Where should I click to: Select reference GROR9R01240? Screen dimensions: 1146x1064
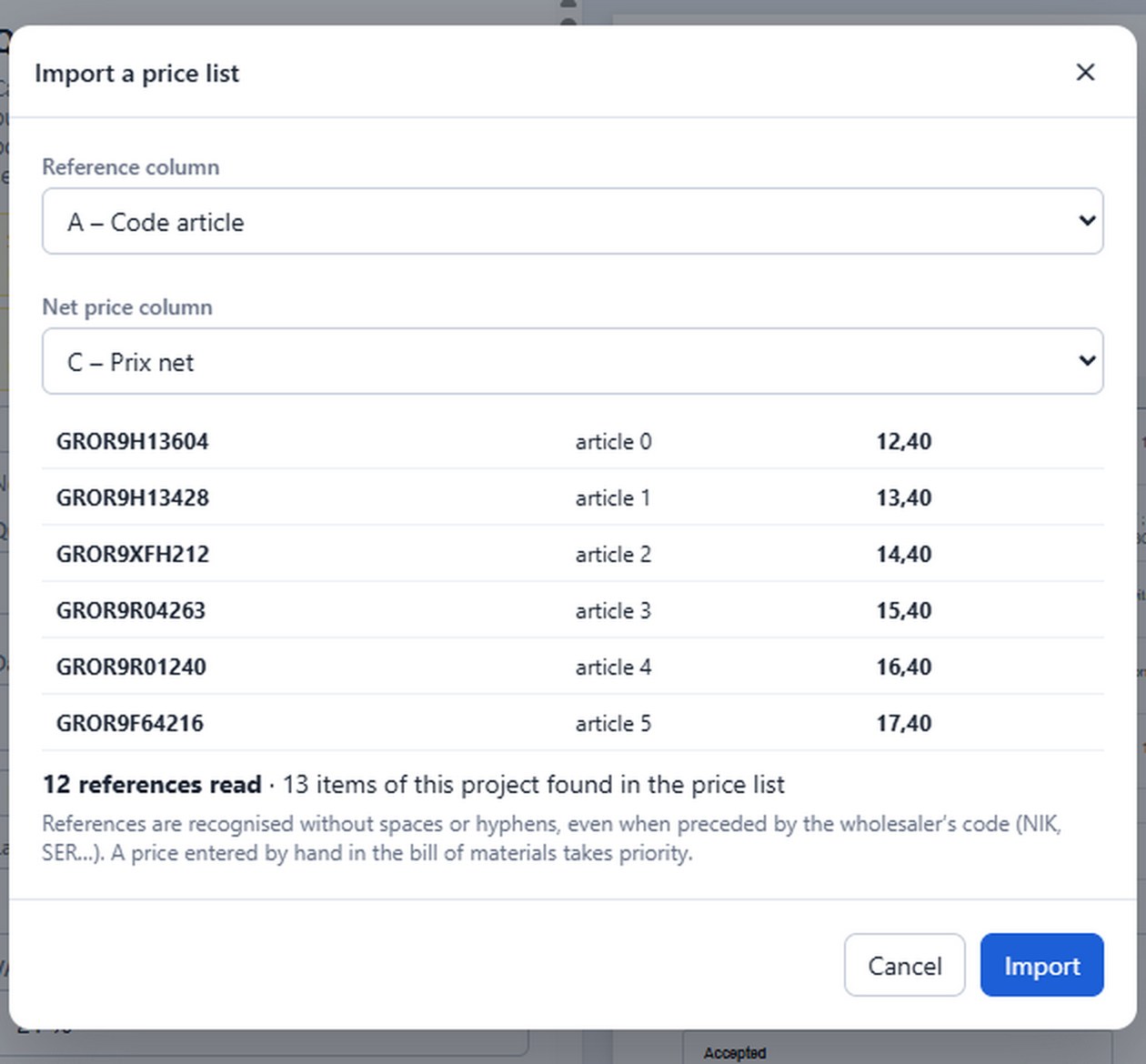point(131,668)
